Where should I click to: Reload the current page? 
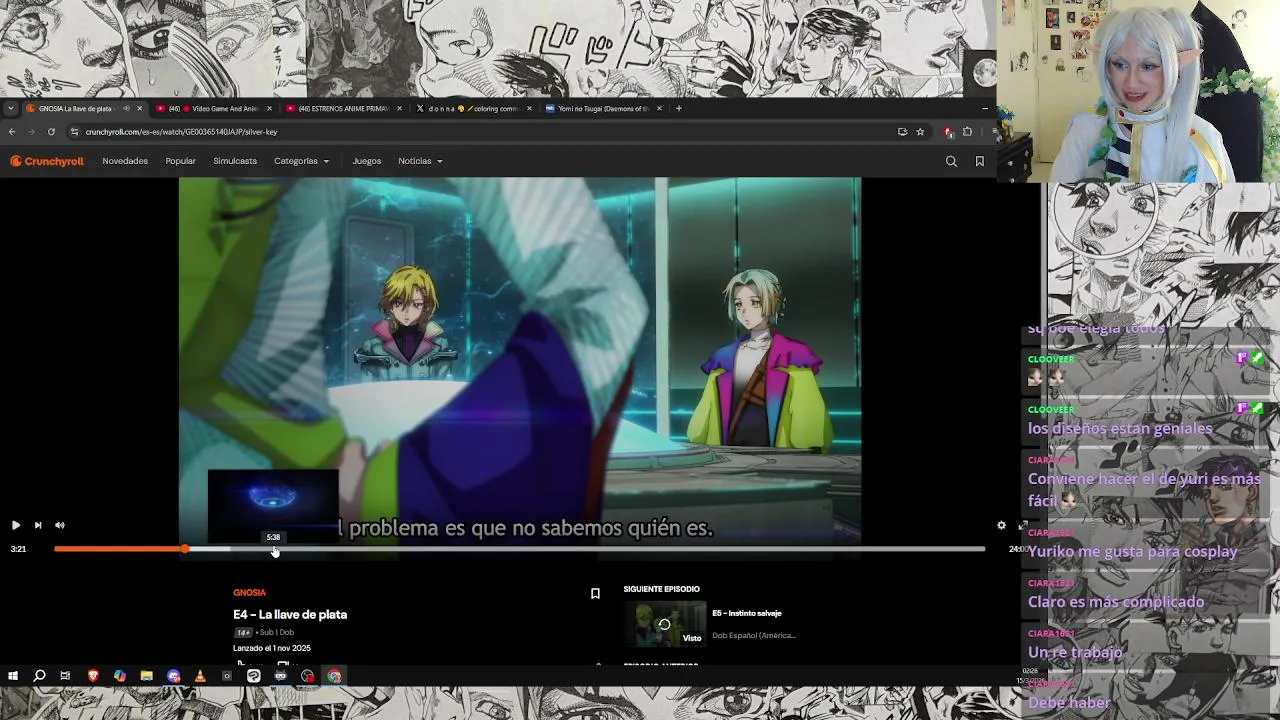(x=51, y=132)
